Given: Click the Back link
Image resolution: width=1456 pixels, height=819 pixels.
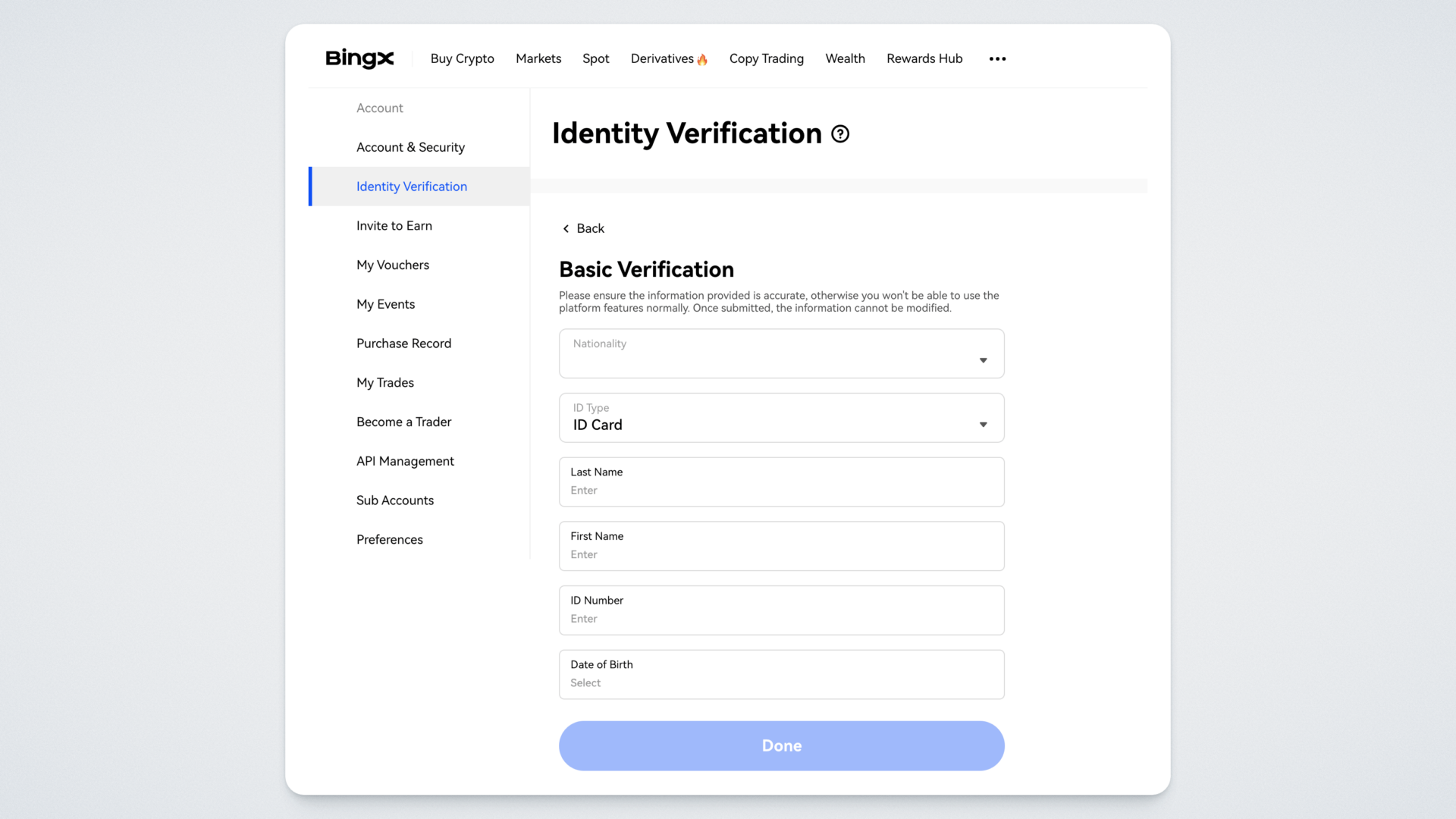Looking at the screenshot, I should pos(590,228).
